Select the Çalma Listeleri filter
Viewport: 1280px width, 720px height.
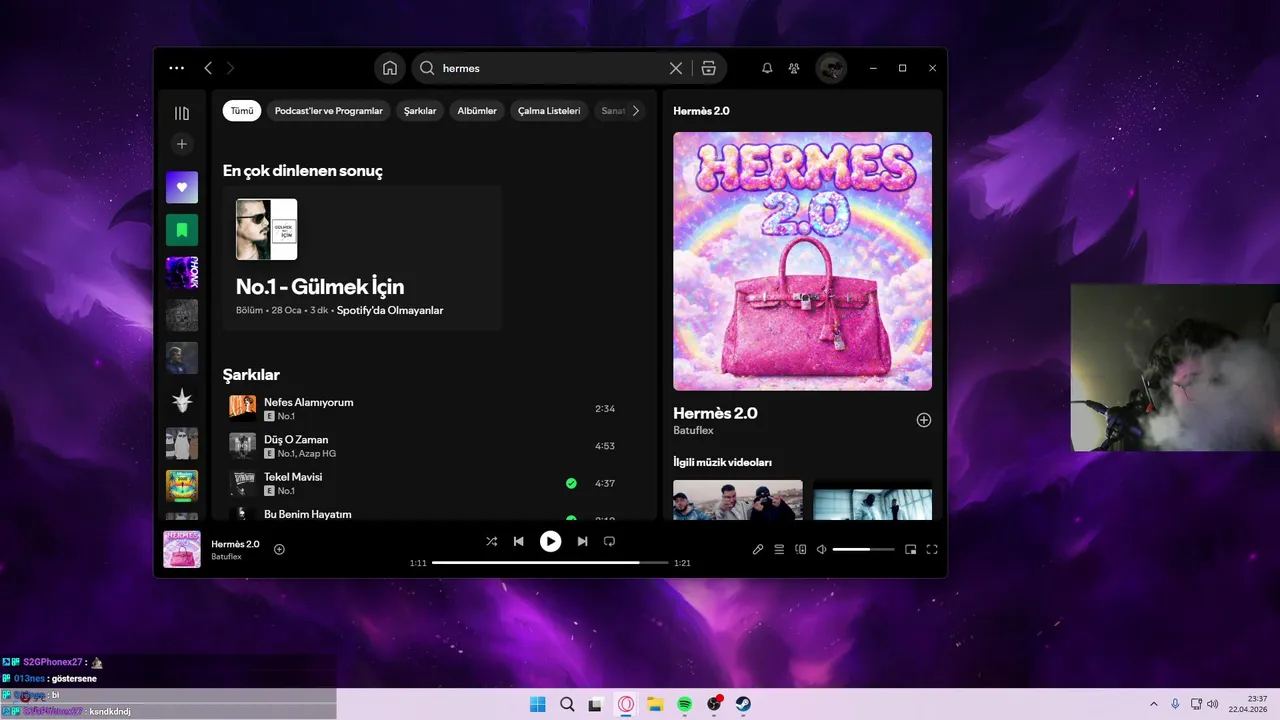tap(549, 111)
